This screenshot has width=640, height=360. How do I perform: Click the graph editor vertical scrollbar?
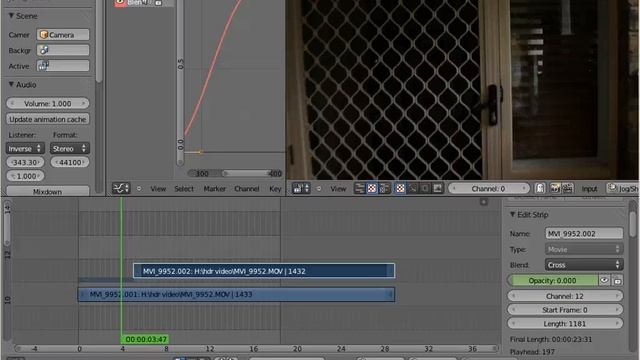(180, 82)
